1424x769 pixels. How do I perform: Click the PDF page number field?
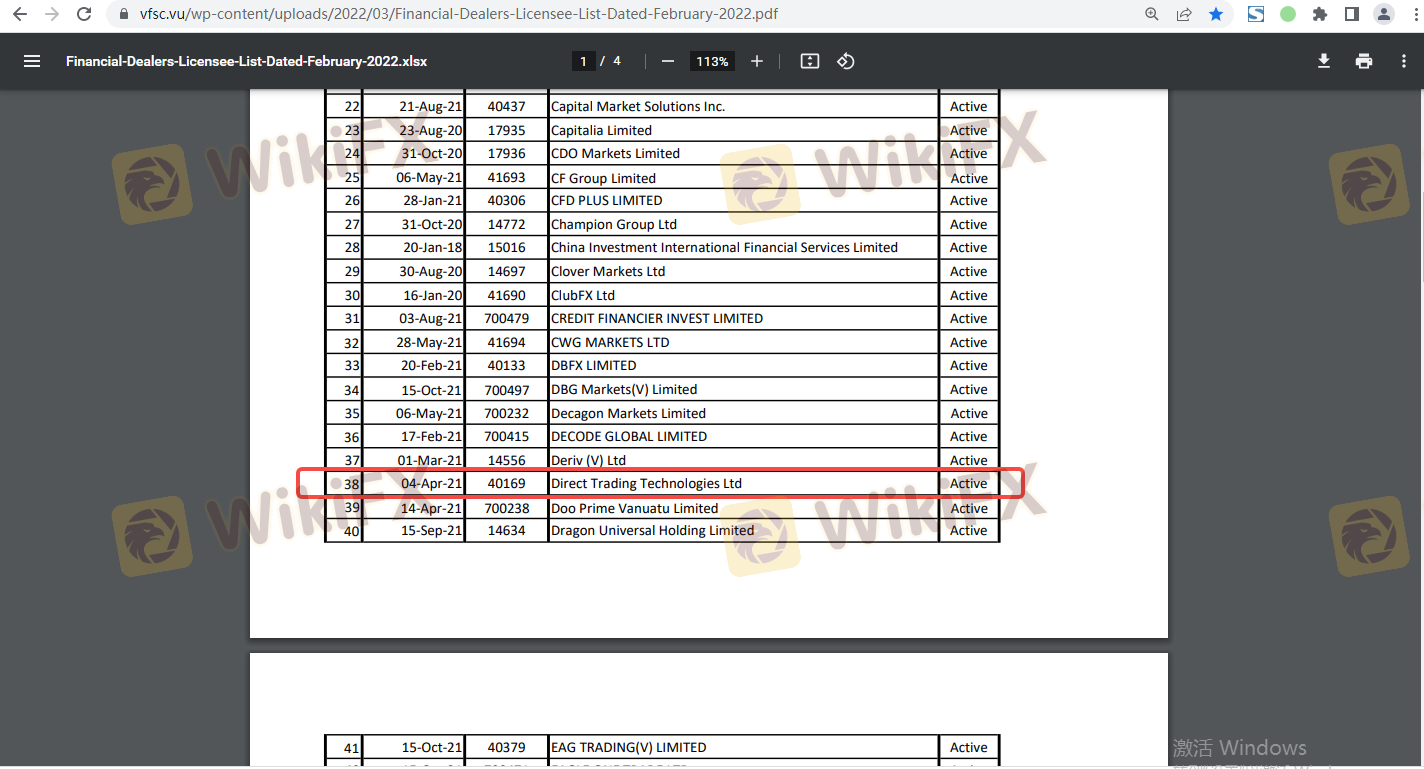pyautogui.click(x=583, y=61)
